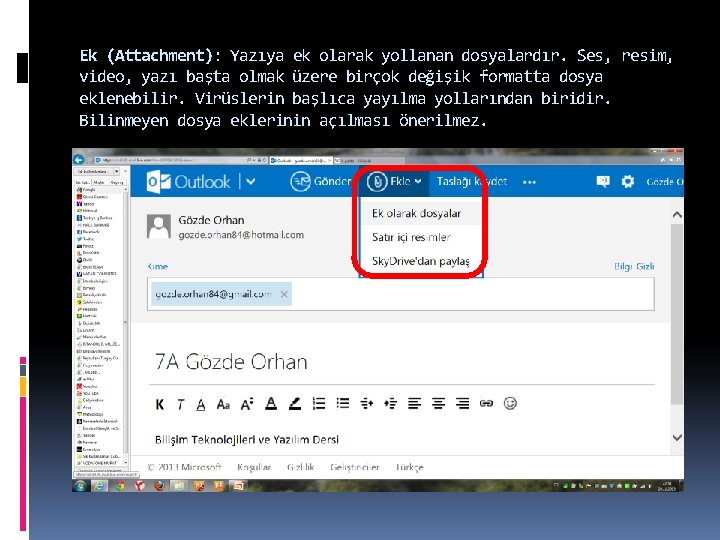Open the text highlight color picker

point(295,404)
